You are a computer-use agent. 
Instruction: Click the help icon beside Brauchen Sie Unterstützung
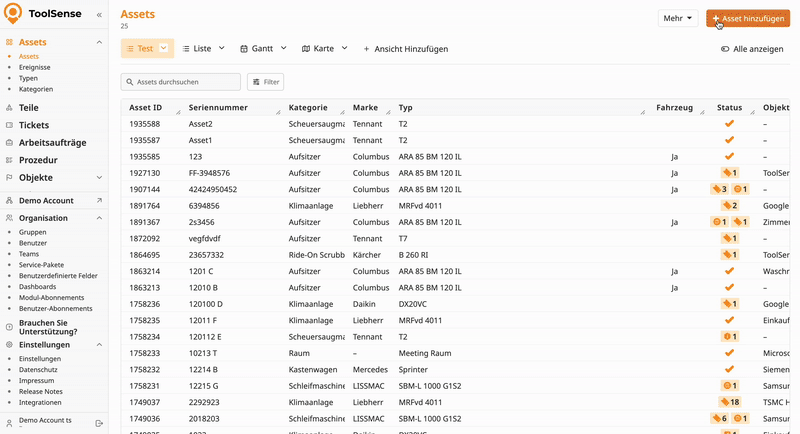[9, 327]
